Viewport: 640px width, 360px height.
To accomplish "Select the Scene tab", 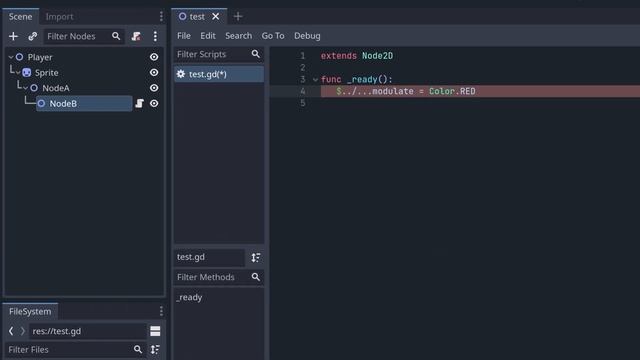I will tap(20, 17).
